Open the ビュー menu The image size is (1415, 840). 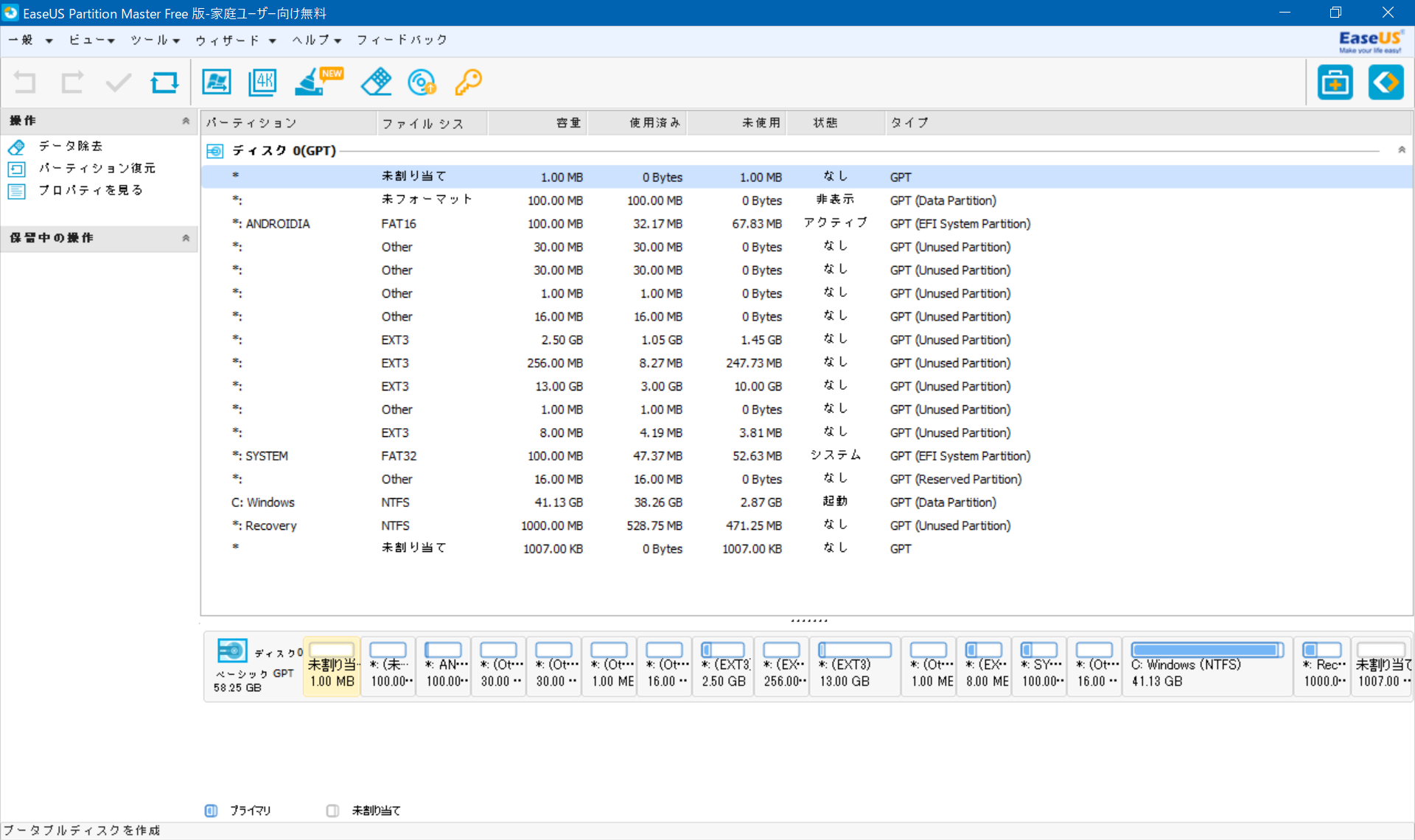[x=91, y=40]
